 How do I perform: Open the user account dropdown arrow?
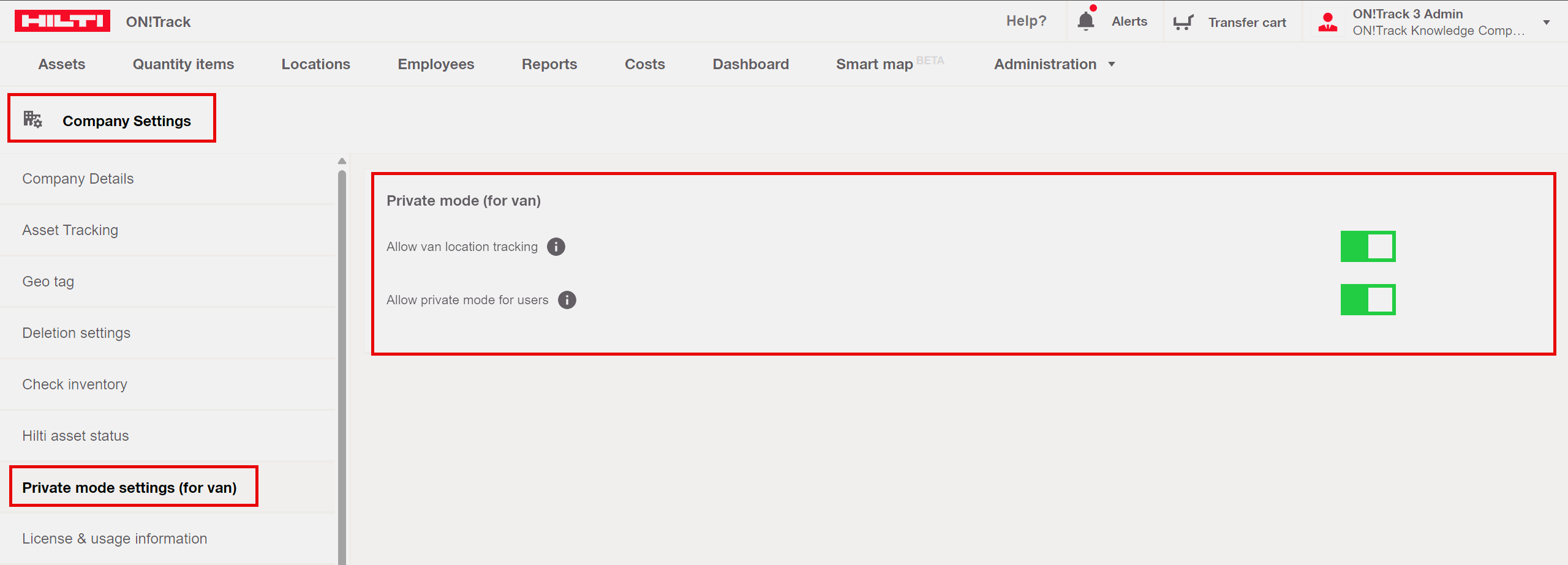tap(1547, 23)
